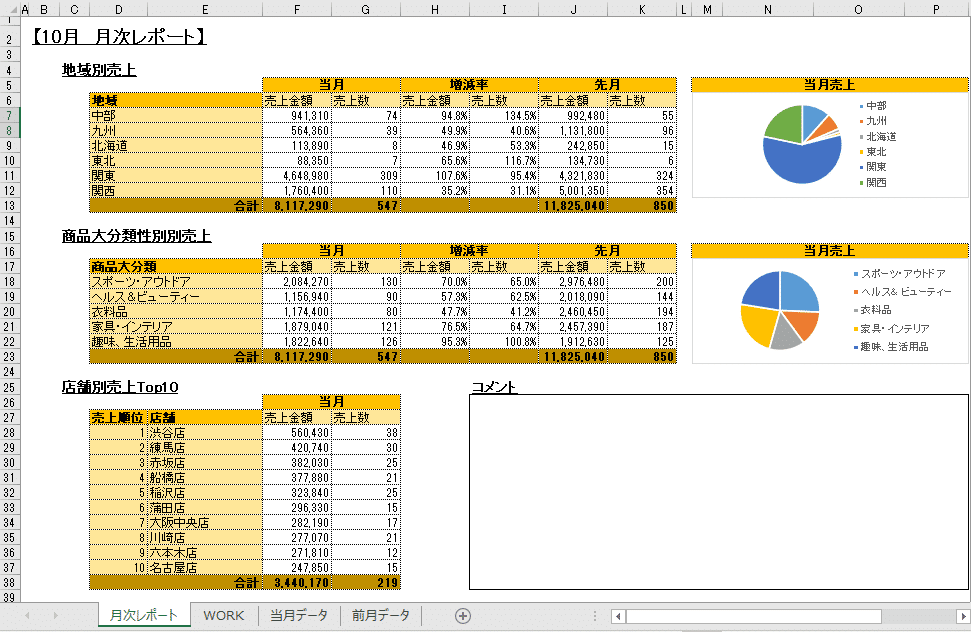Viewport: 971px width, 632px height.
Task: Select cell with value 2,084,270
Action: (x=297, y=282)
